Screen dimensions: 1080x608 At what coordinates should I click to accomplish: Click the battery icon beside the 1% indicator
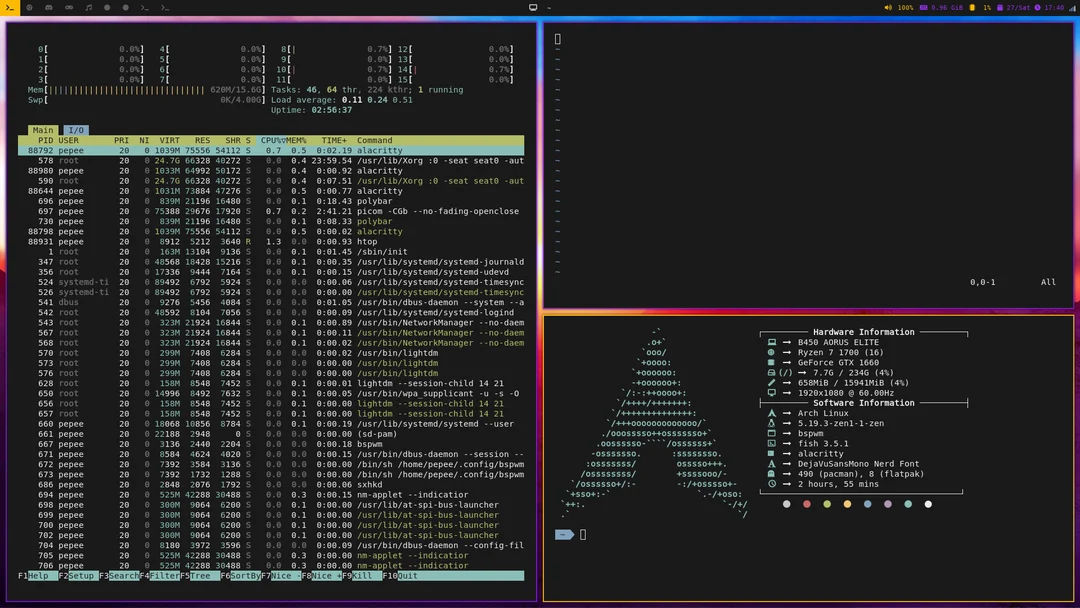click(x=973, y=7)
